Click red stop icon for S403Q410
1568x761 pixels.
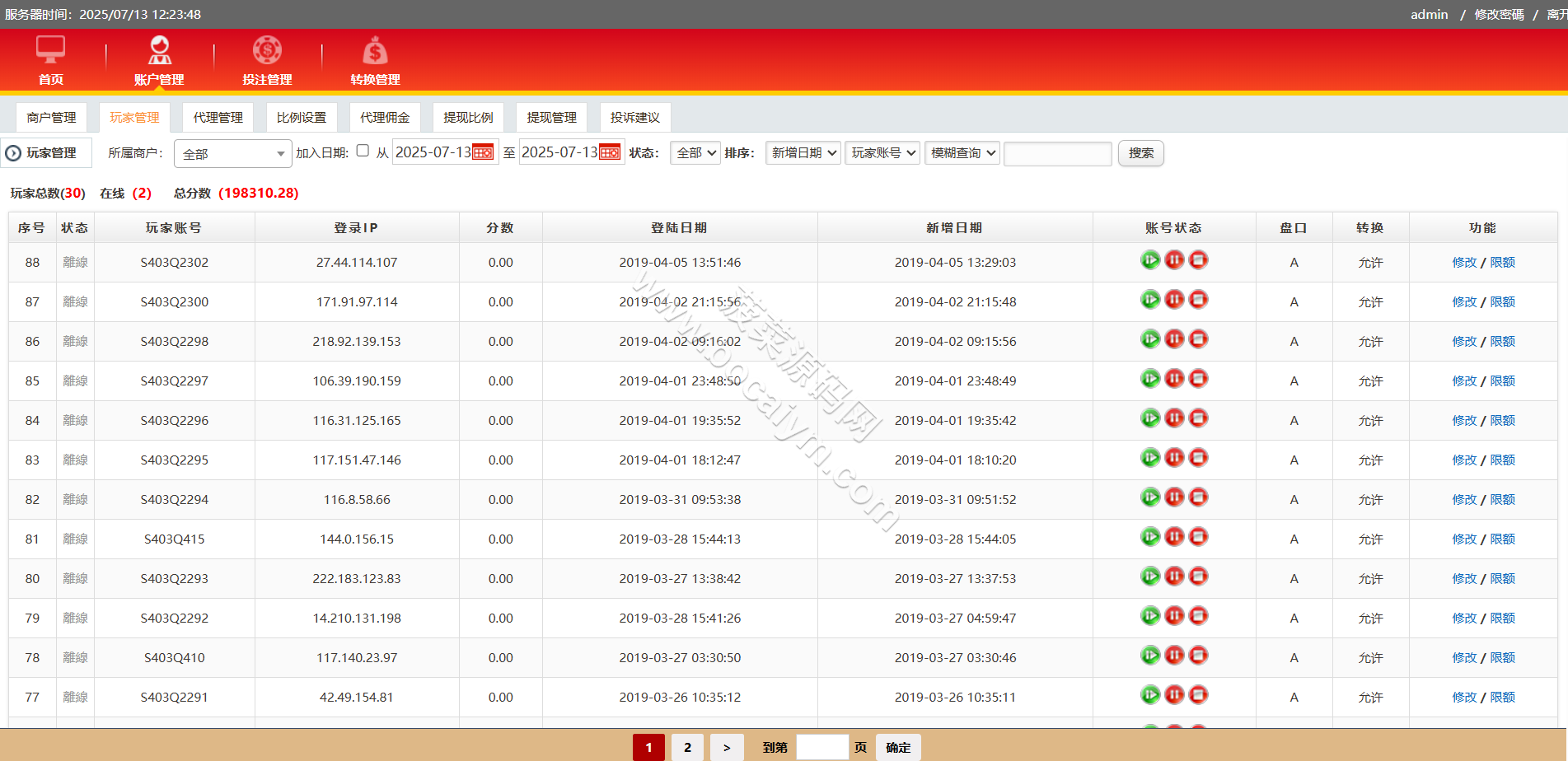point(1199,656)
